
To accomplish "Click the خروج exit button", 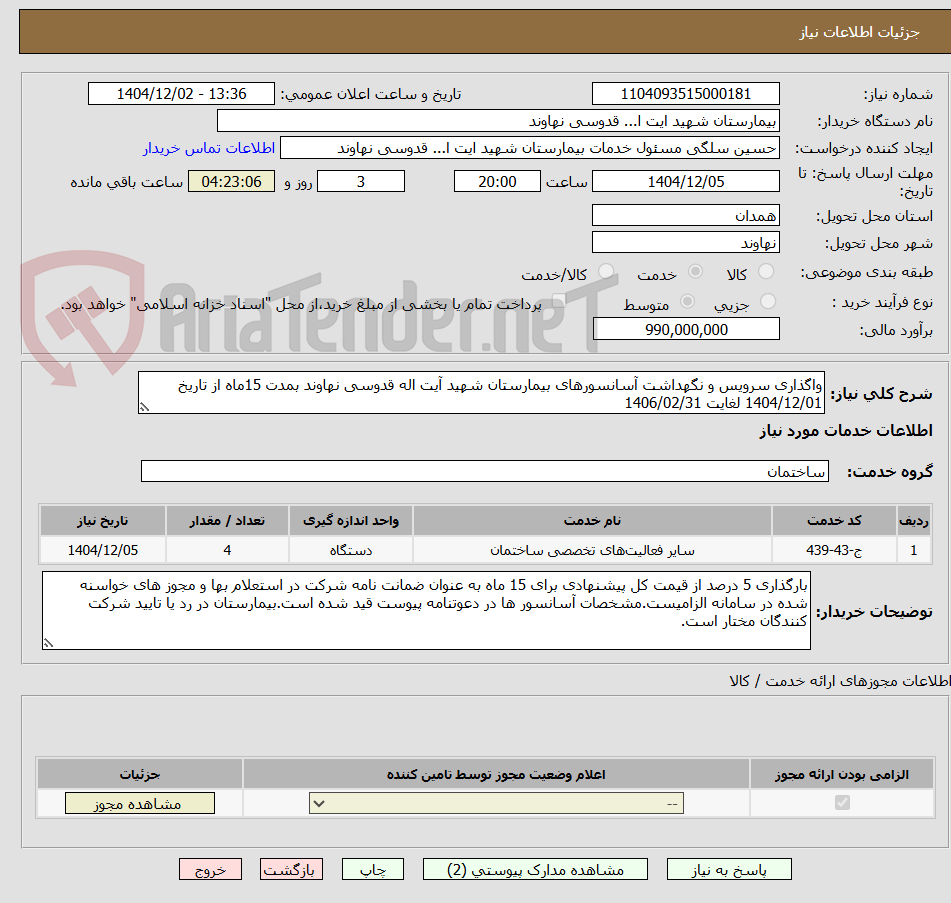I will pos(210,870).
